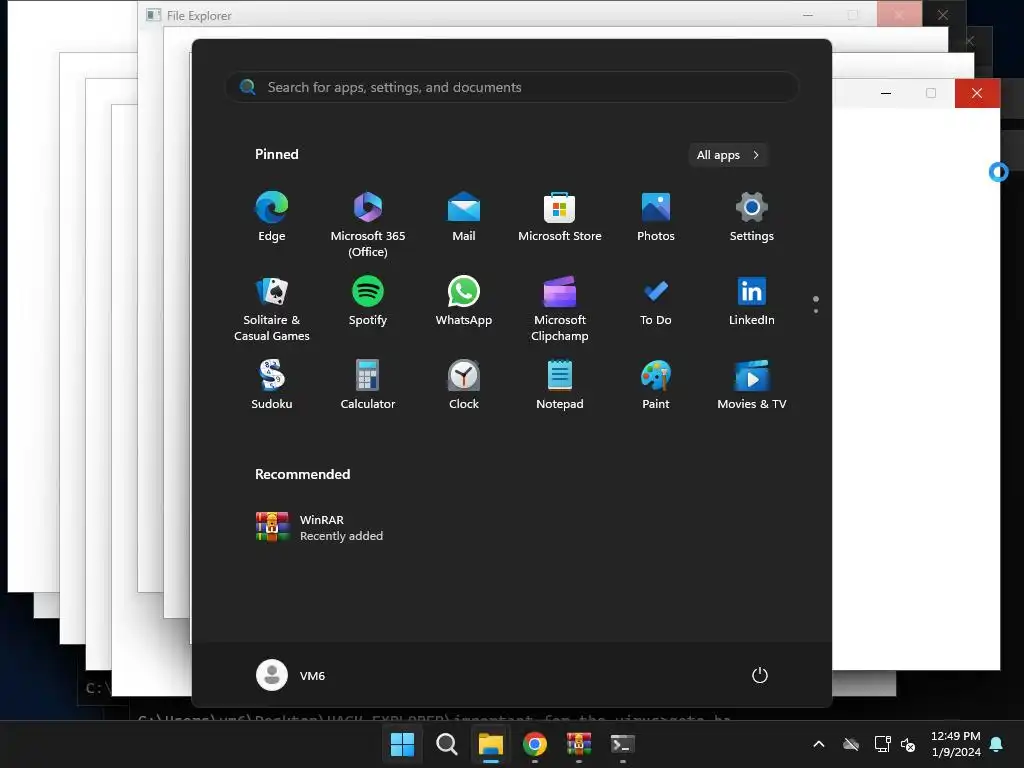Viewport: 1024px width, 768px height.
Task: Switch to the terminal window on taskbar
Action: 622,744
